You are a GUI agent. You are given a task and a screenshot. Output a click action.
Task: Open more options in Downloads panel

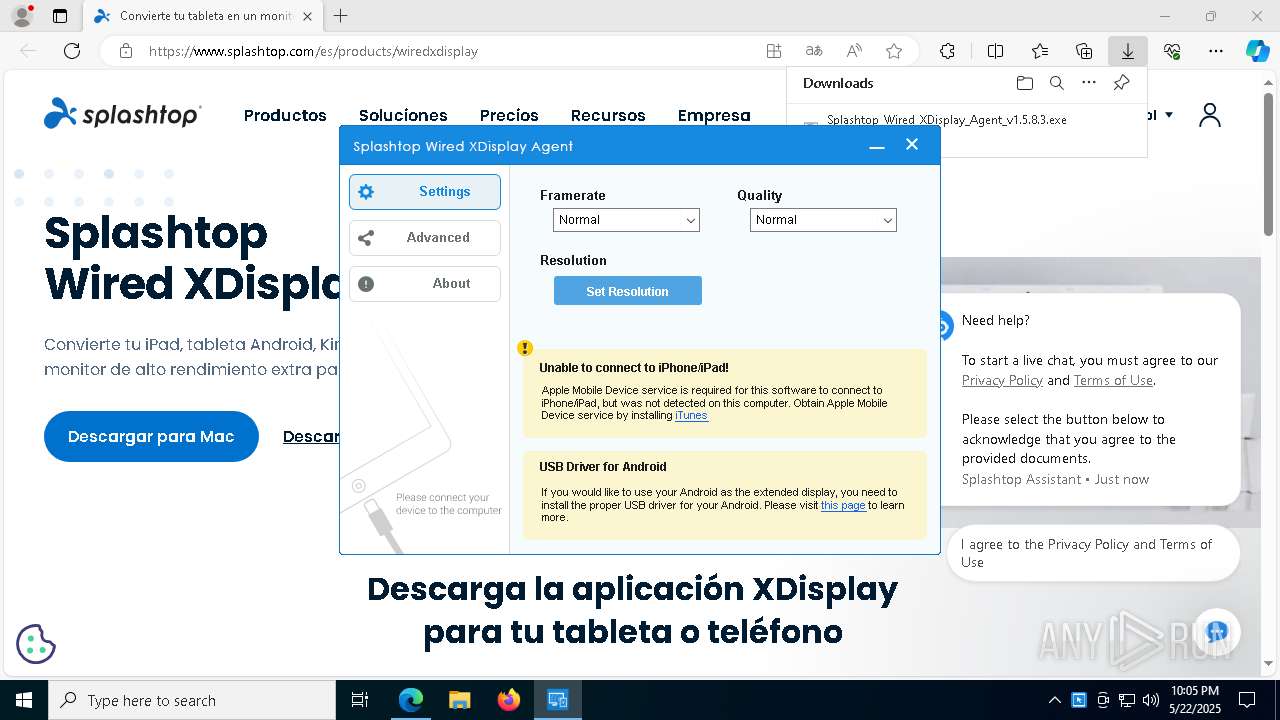(1089, 83)
